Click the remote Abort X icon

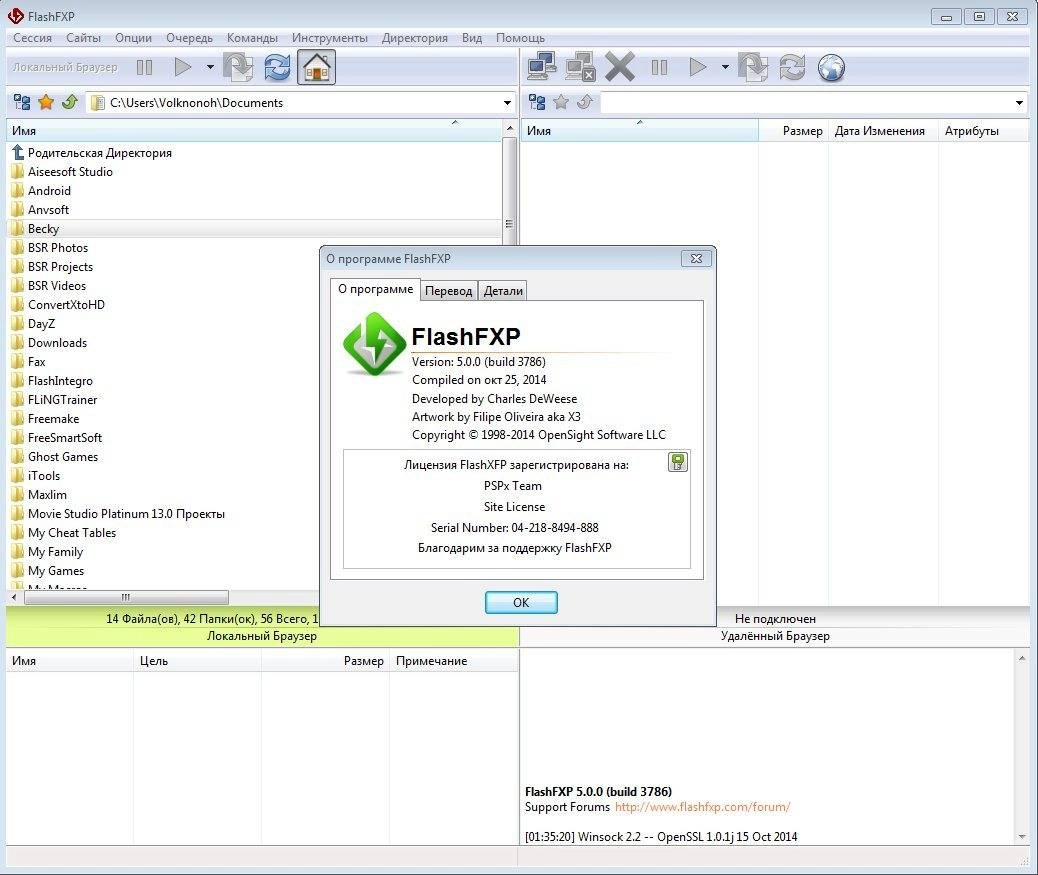click(x=620, y=67)
